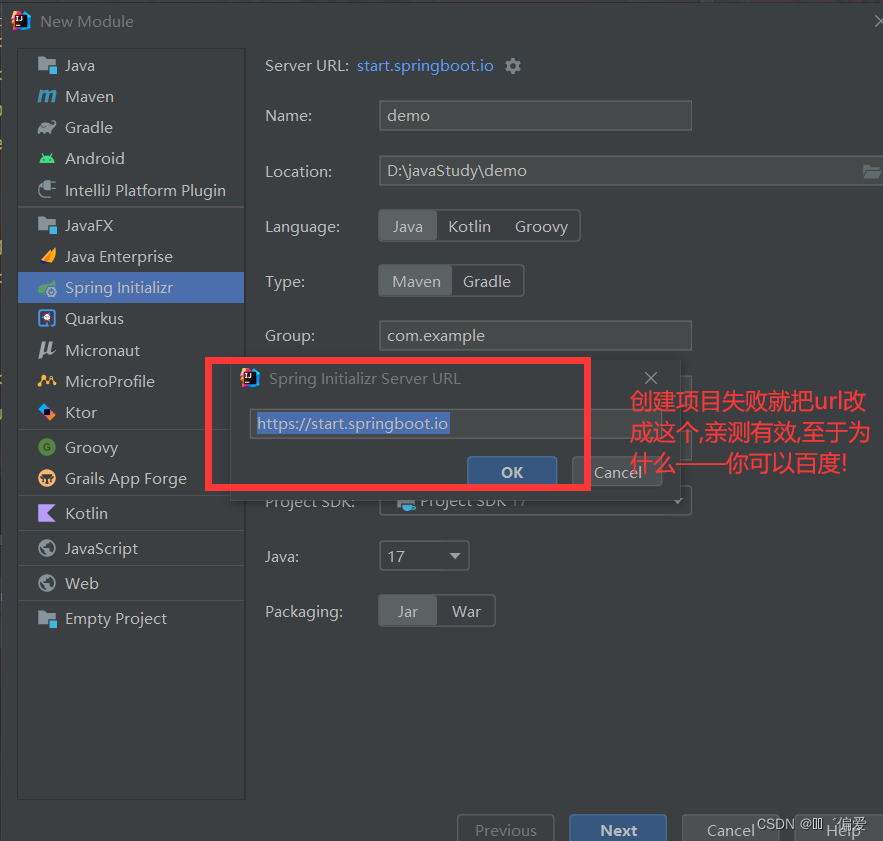The image size is (883, 841).
Task: Select Groovy language option
Action: [x=541, y=226]
